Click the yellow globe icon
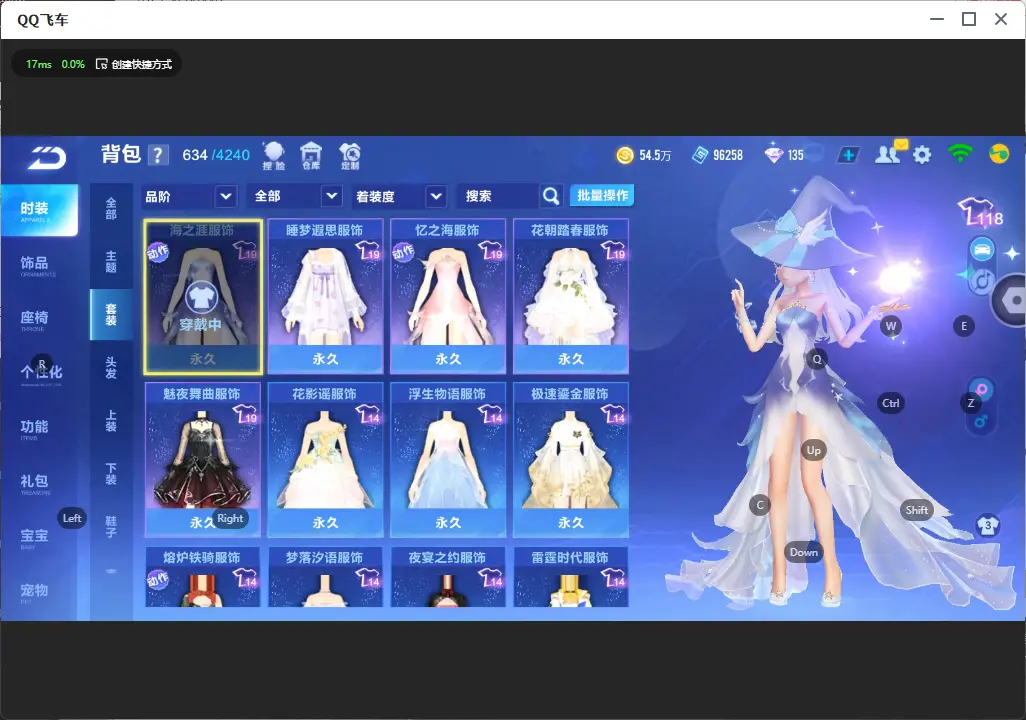The image size is (1026, 720). pos(999,154)
